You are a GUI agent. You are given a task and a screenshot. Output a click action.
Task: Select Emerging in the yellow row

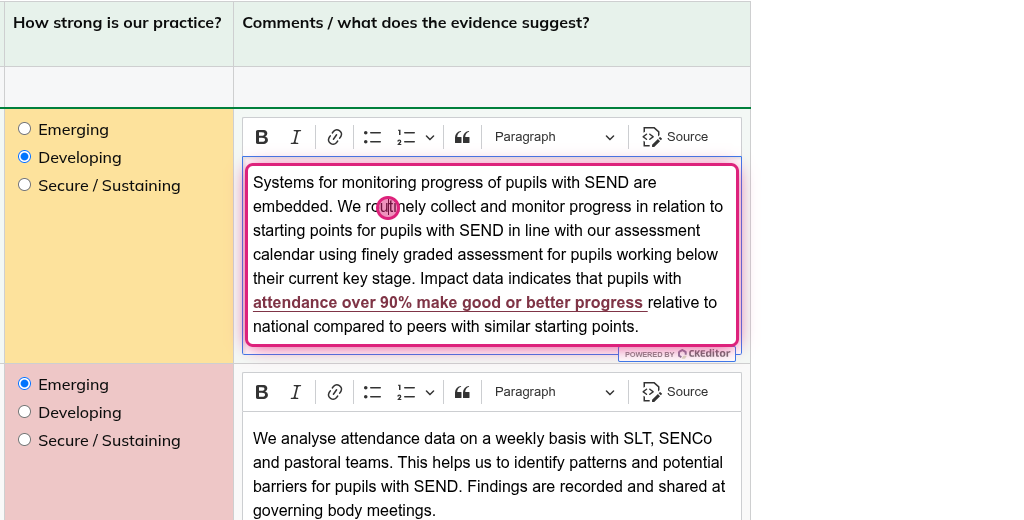[25, 129]
